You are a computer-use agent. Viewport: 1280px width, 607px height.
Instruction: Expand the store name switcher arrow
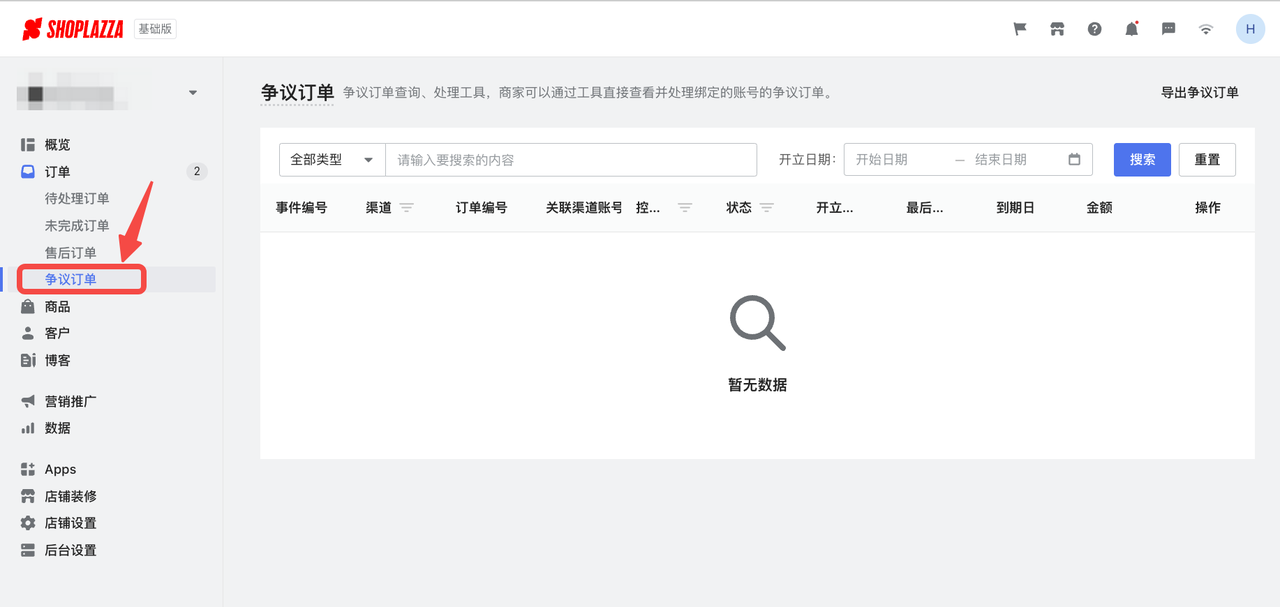coord(193,90)
